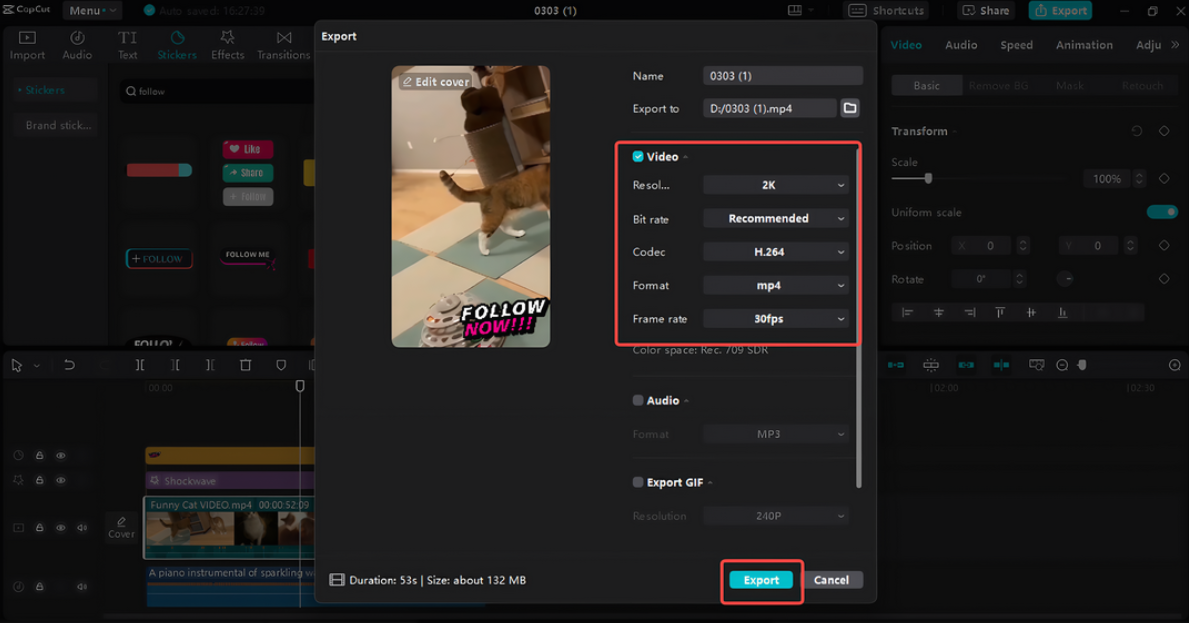Viewport: 1189px width, 623px height.
Task: Click the export dialog vertical scrollbar
Action: [858, 318]
